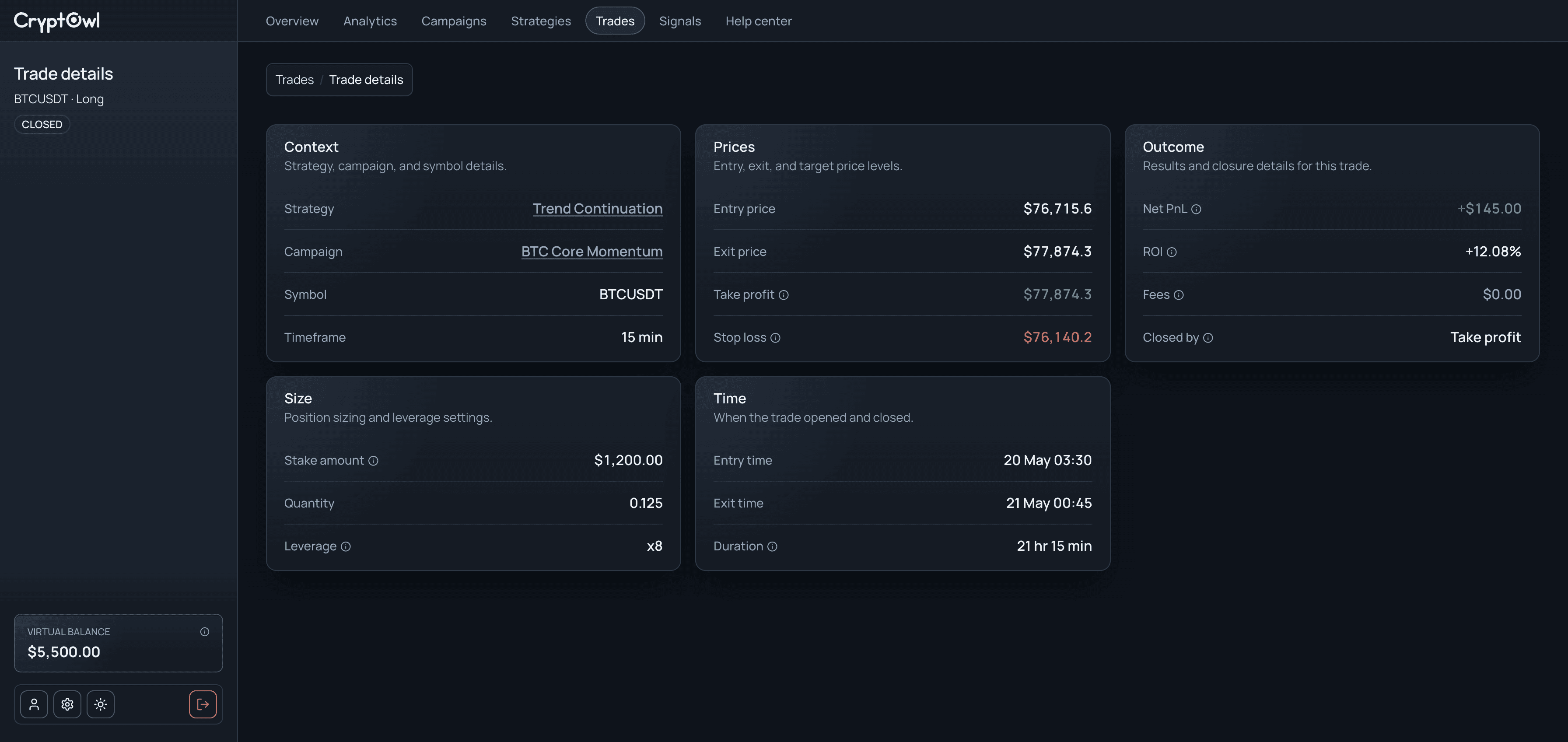
Task: Click the Stop loss value $76,140.2
Action: click(x=1057, y=337)
